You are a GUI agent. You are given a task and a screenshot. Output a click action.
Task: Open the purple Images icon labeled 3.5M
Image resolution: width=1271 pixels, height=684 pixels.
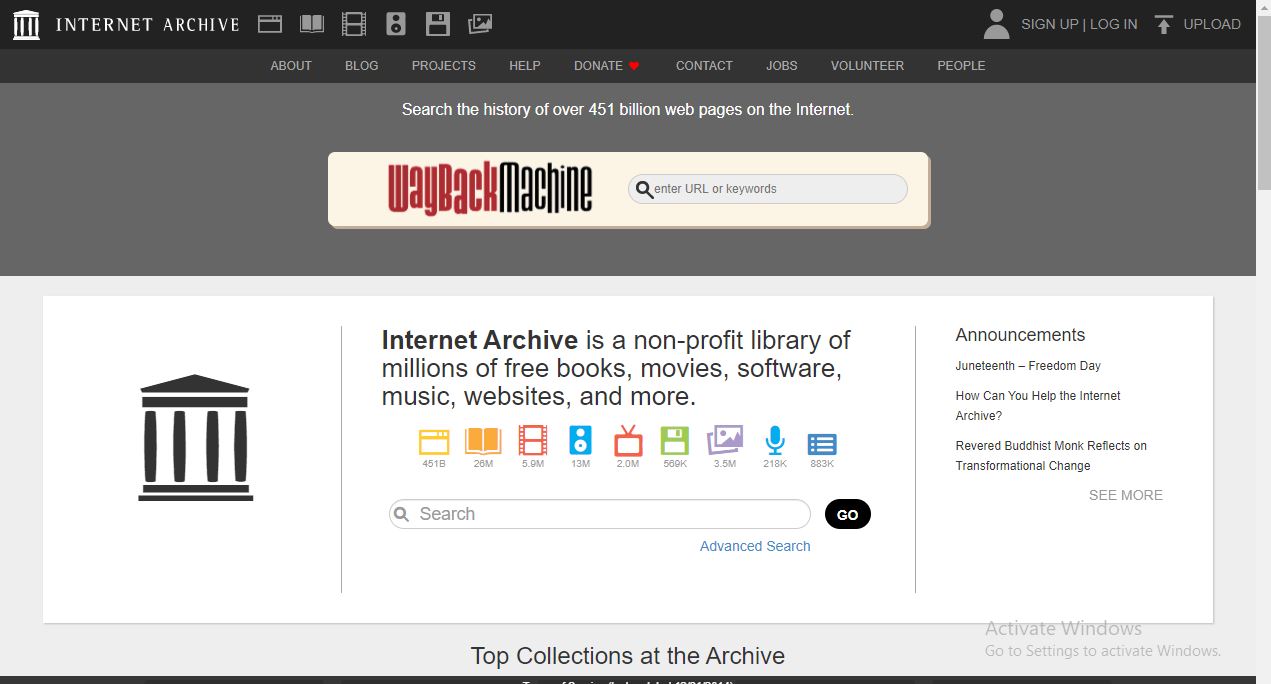(725, 440)
